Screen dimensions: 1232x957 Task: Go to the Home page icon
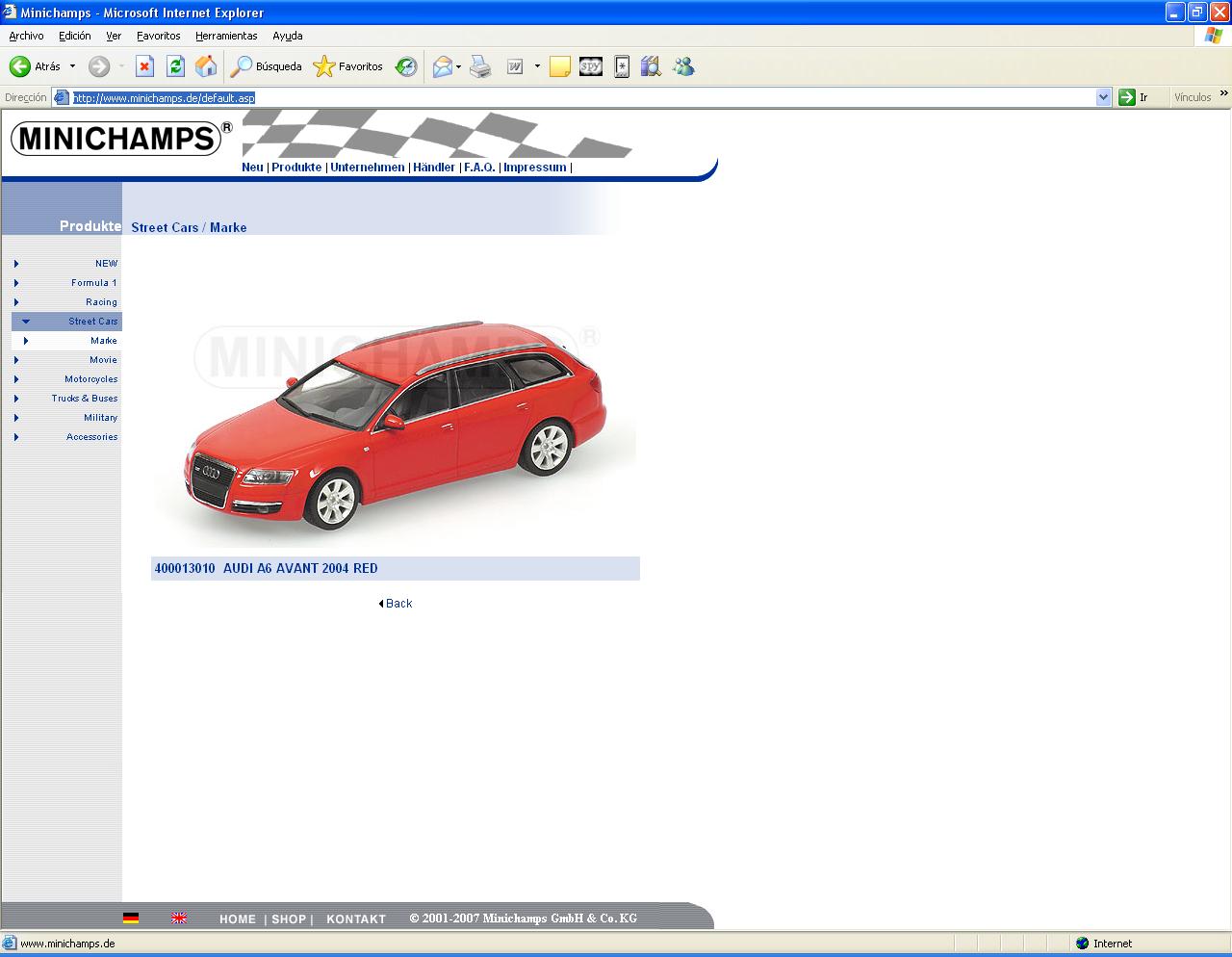[x=206, y=66]
